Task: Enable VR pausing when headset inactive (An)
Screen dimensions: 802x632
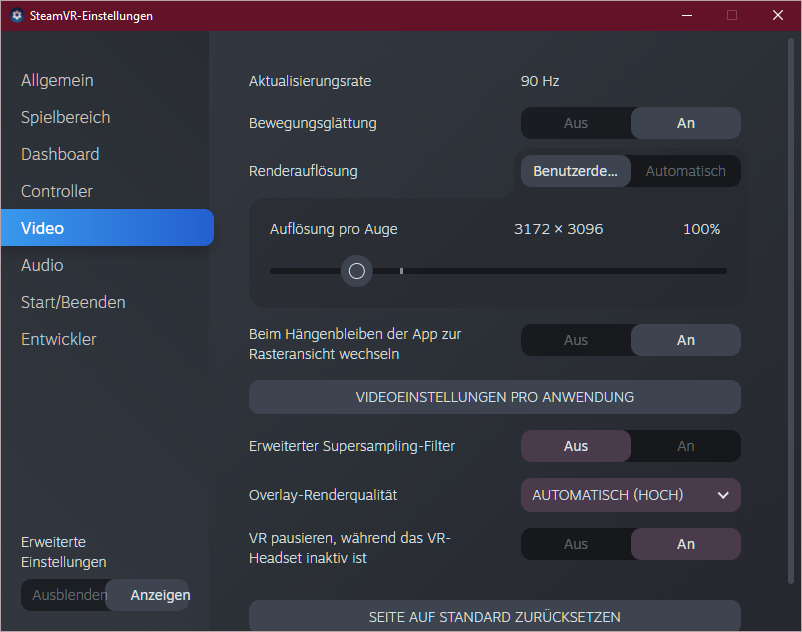Action: pos(686,544)
